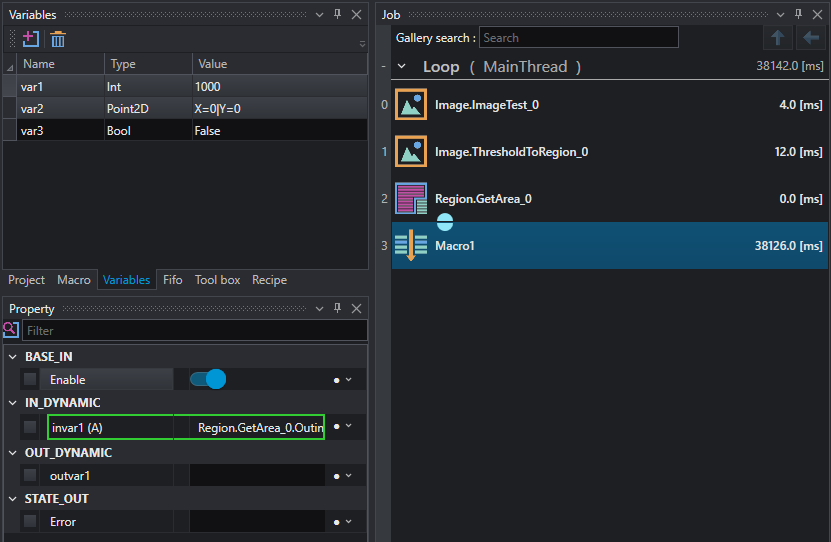831x542 pixels.
Task: Select the Image.ThresholdToRegion_0 tool icon
Action: pyautogui.click(x=411, y=152)
